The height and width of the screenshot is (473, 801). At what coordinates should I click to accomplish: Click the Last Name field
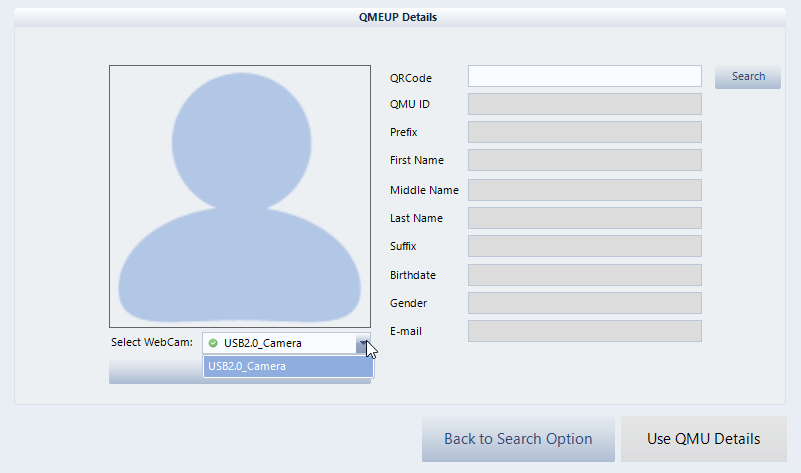tap(584, 218)
